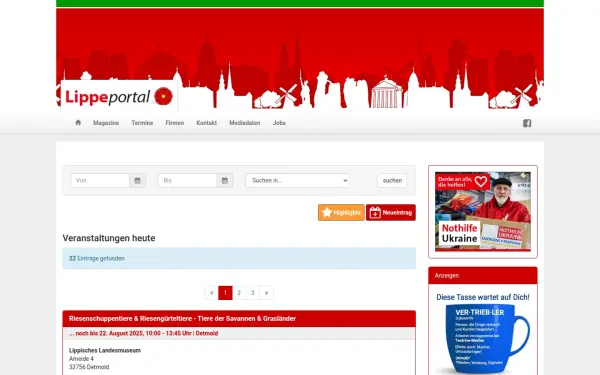Go to next page in pagination
This screenshot has height=375, width=600.
click(266, 293)
